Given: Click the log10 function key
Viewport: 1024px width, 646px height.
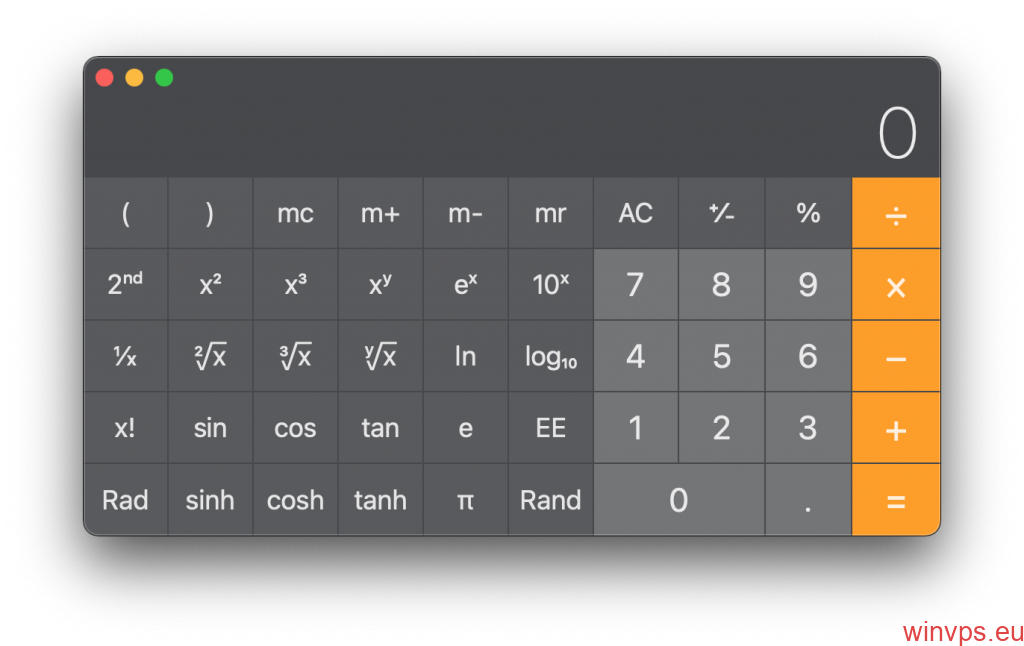Looking at the screenshot, I should coord(551,357).
